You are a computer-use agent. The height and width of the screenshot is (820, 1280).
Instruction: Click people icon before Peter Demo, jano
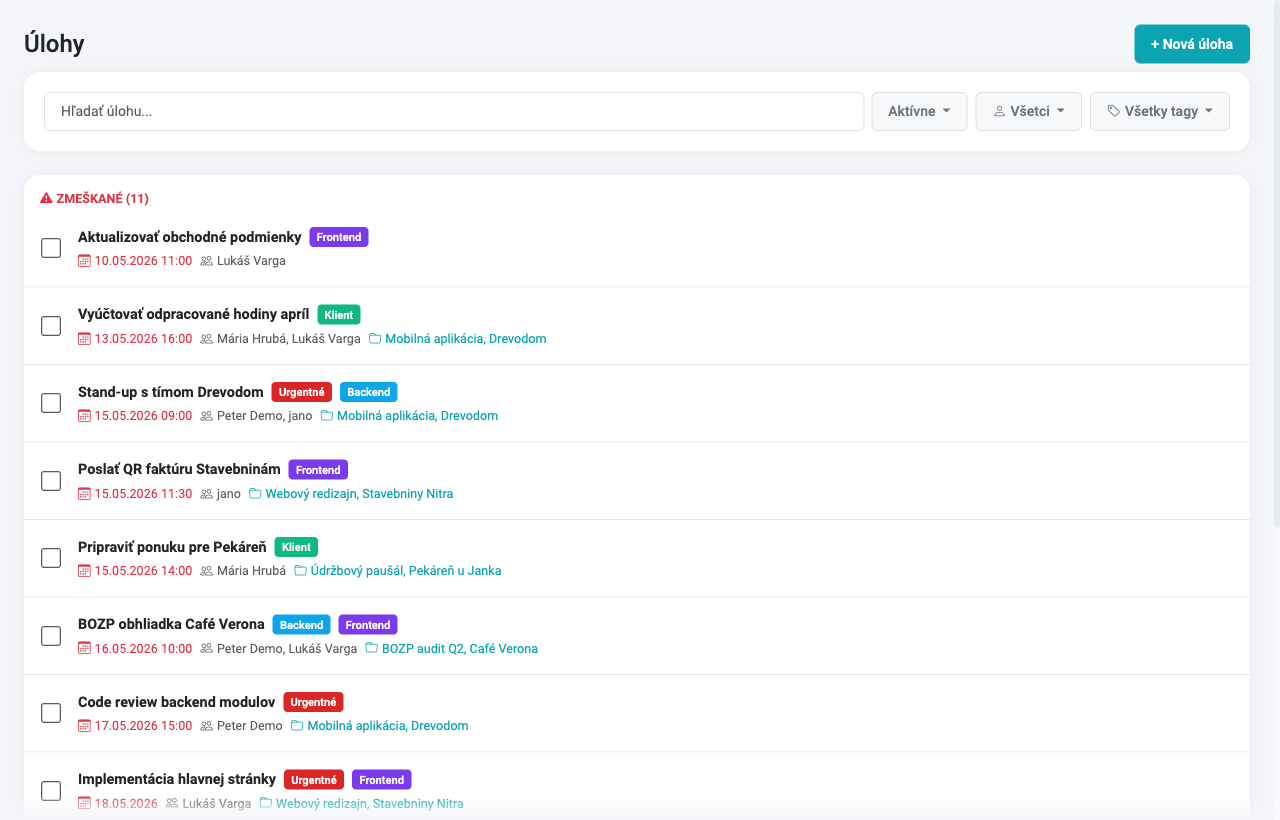click(x=207, y=416)
